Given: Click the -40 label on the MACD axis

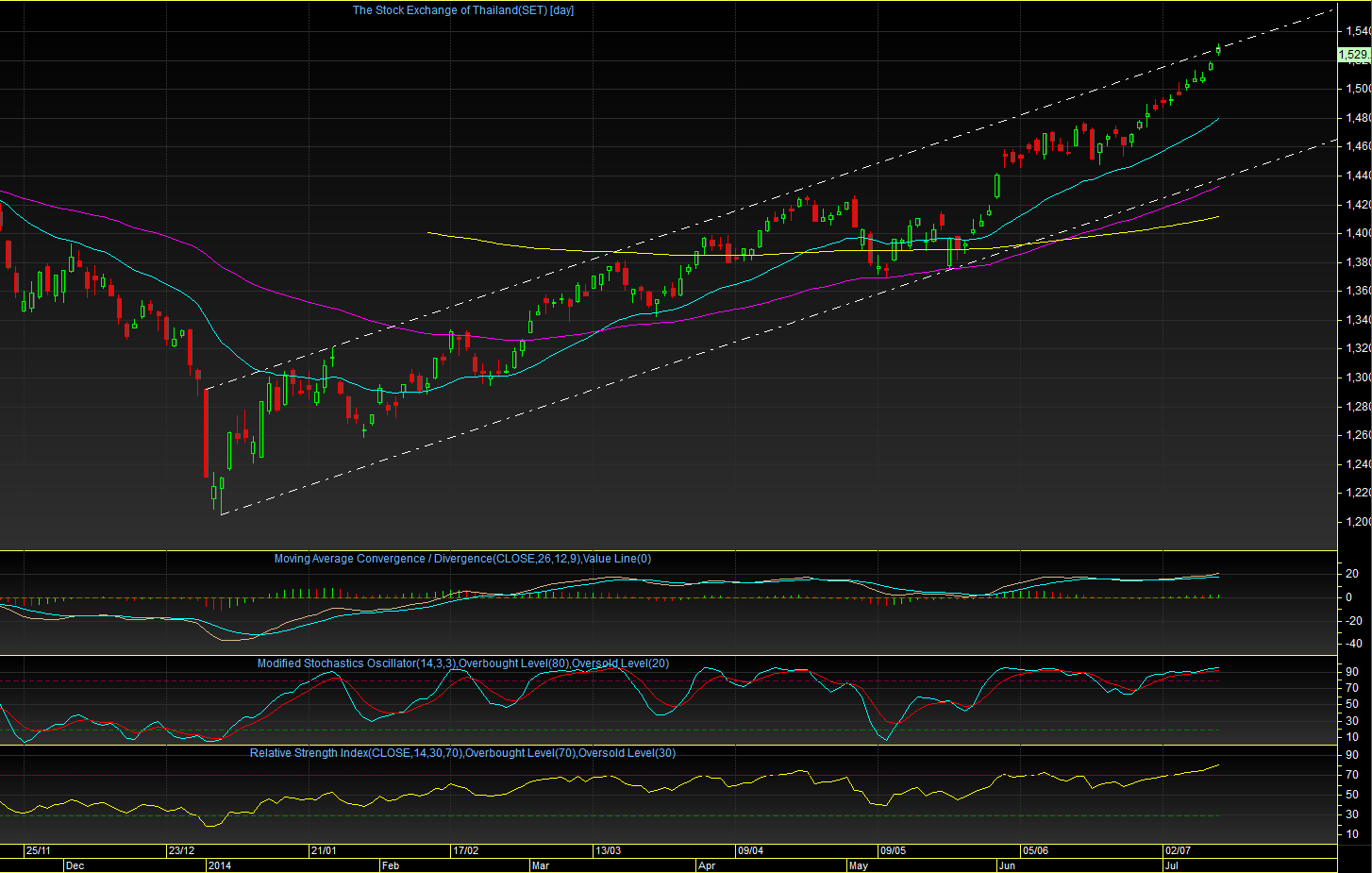Looking at the screenshot, I should (1353, 644).
